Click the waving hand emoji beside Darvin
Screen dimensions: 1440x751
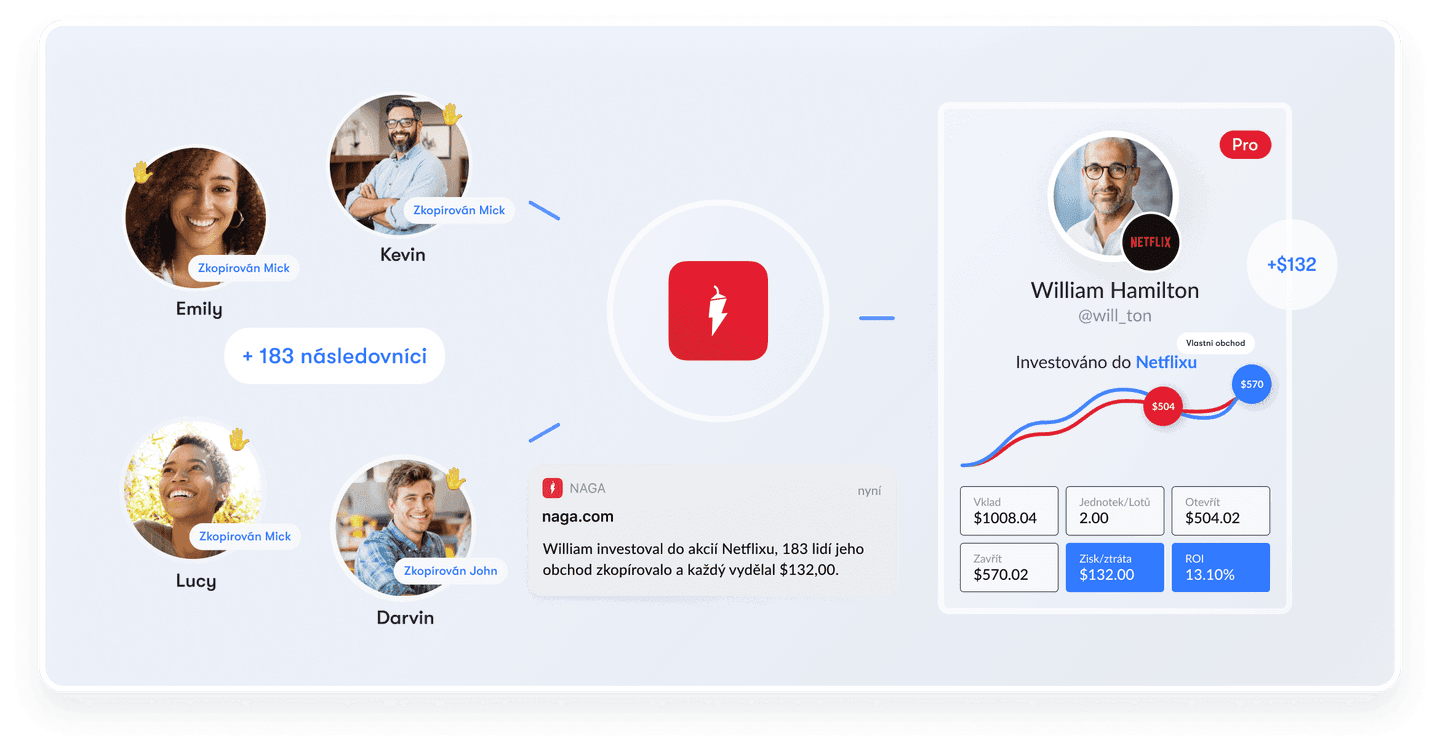point(456,478)
